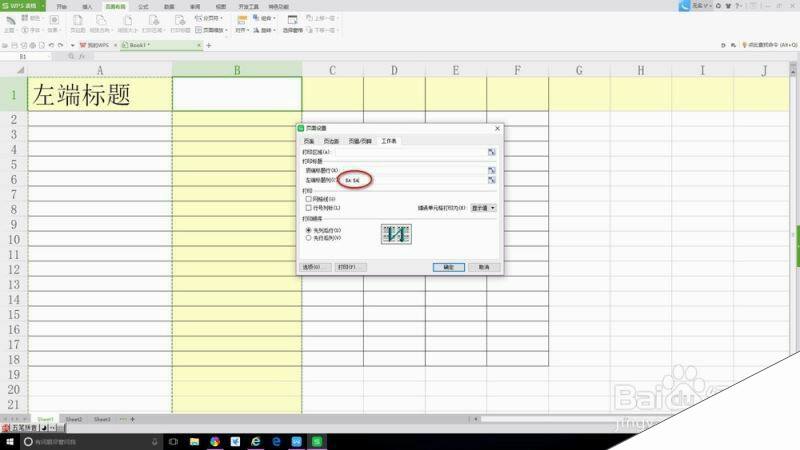The height and width of the screenshot is (450, 800).
Task: Click the 页边距 margins icon in ribbon
Action: [78, 21]
